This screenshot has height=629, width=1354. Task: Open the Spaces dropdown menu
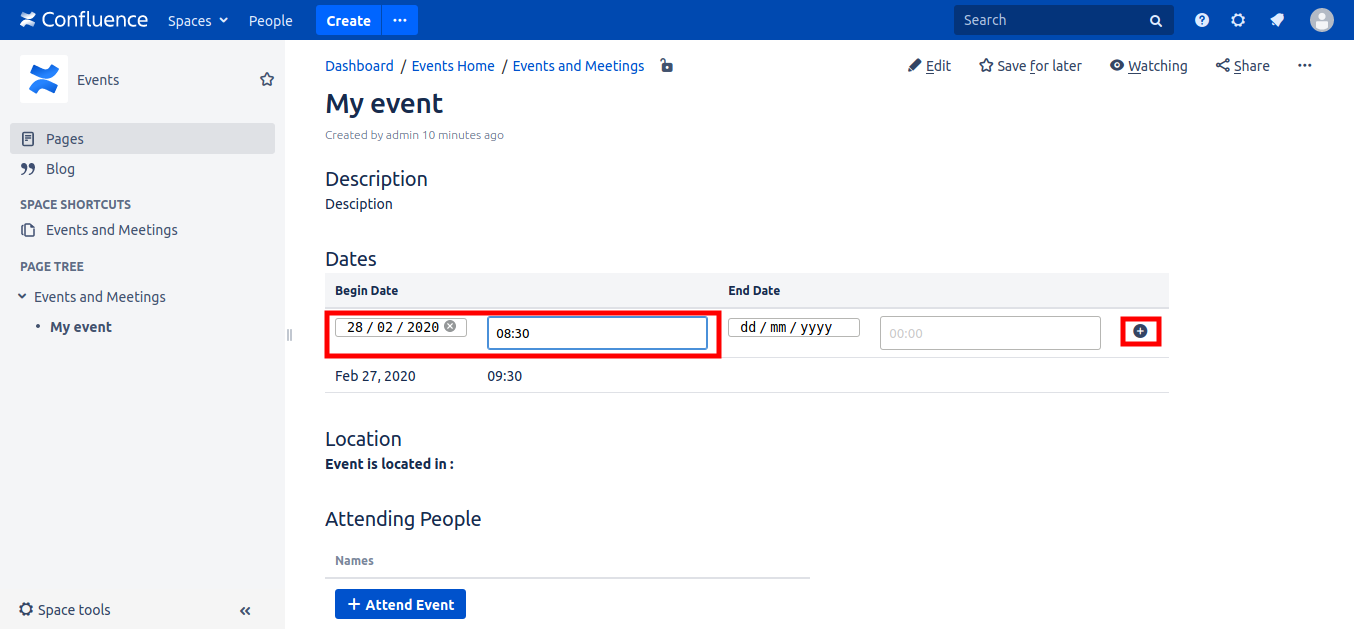pyautogui.click(x=198, y=20)
